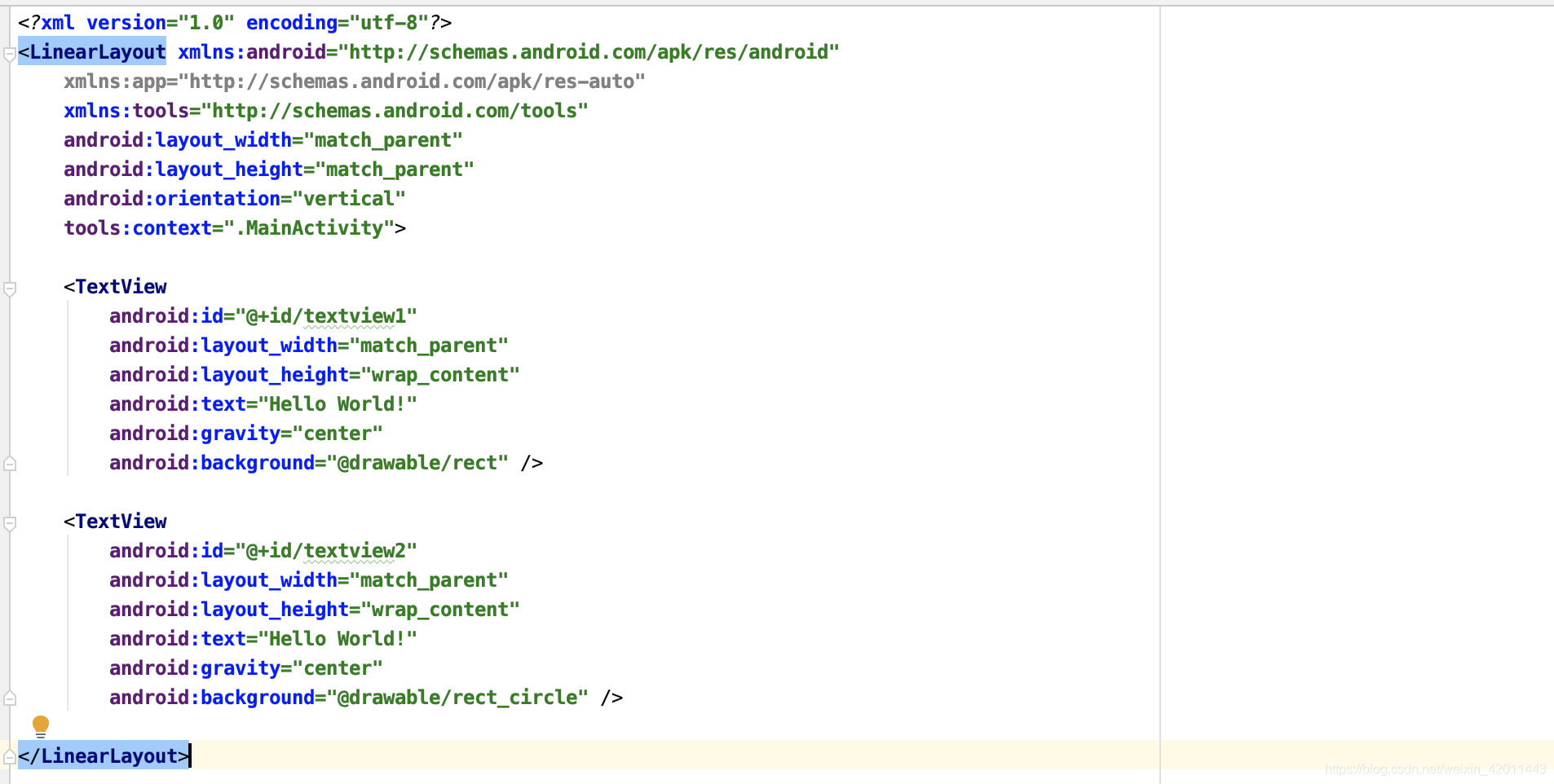
Task: Click android:background="@drawable/rect" value
Action: [x=417, y=463]
